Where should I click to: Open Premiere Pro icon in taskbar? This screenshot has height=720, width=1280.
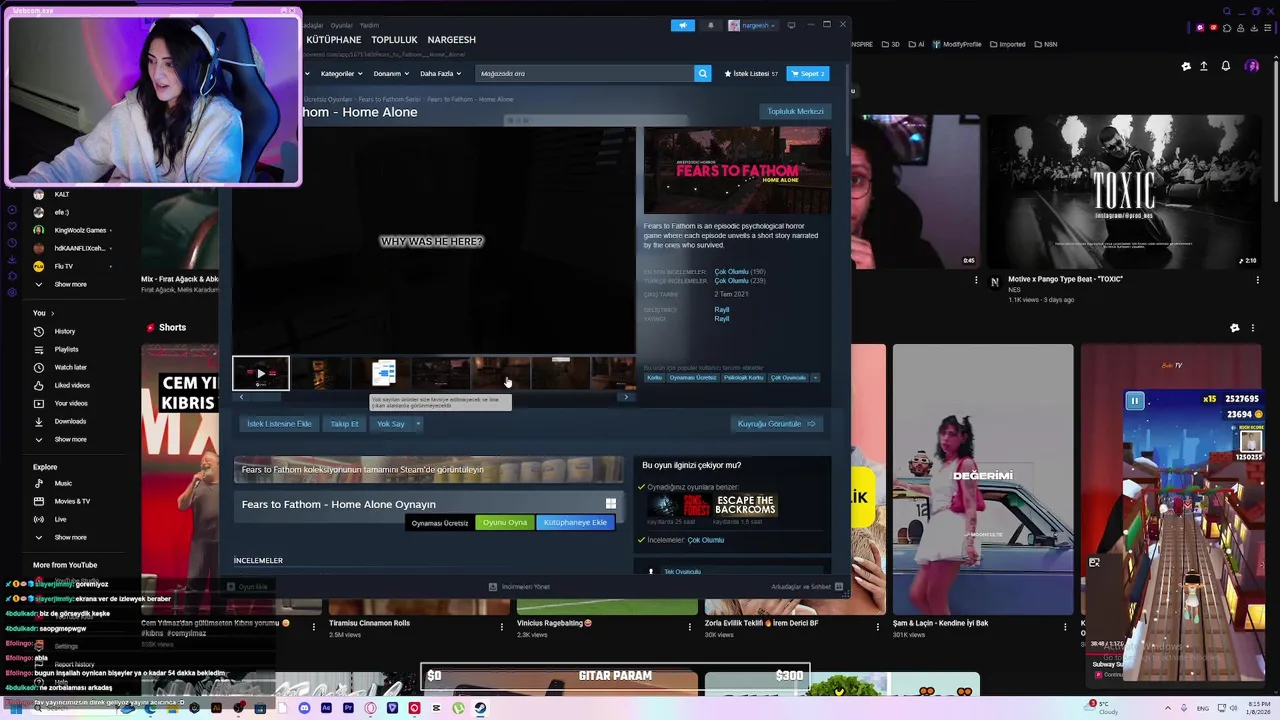tap(348, 708)
